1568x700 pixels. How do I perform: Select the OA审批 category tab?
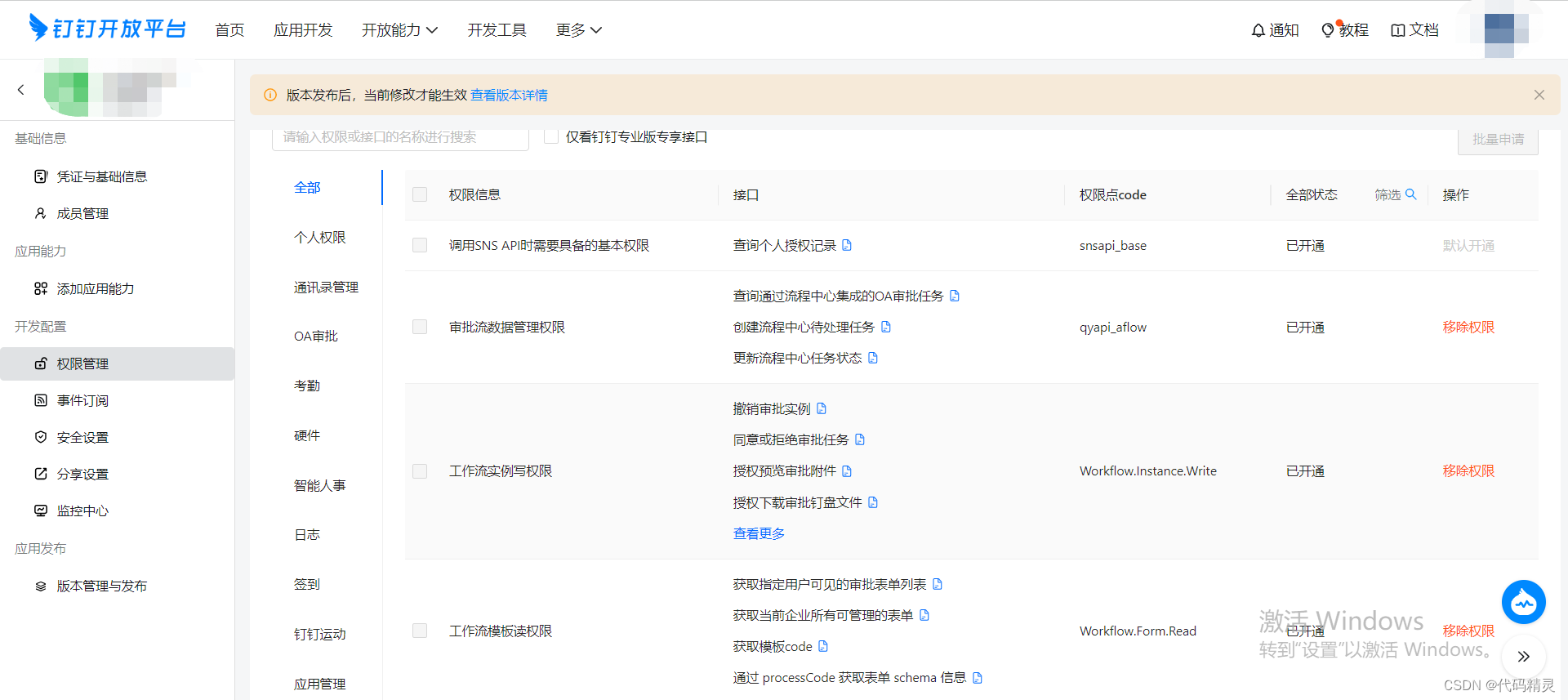(x=316, y=336)
